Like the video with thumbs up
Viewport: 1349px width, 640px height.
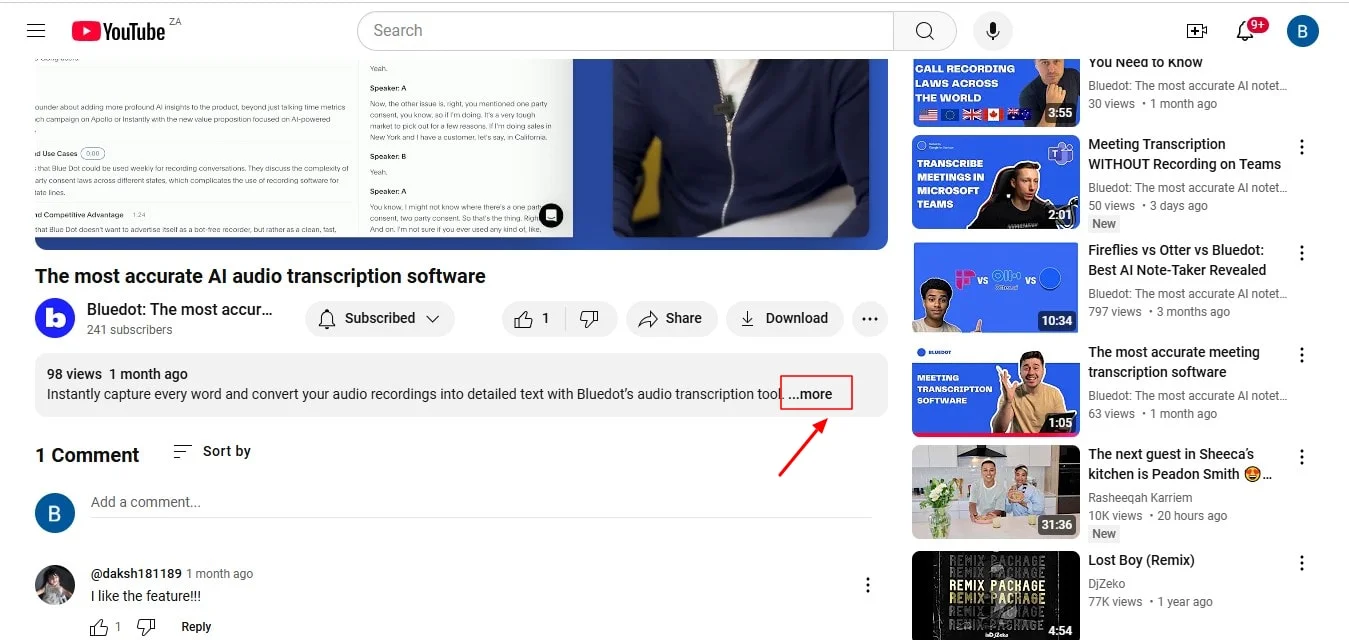point(533,319)
